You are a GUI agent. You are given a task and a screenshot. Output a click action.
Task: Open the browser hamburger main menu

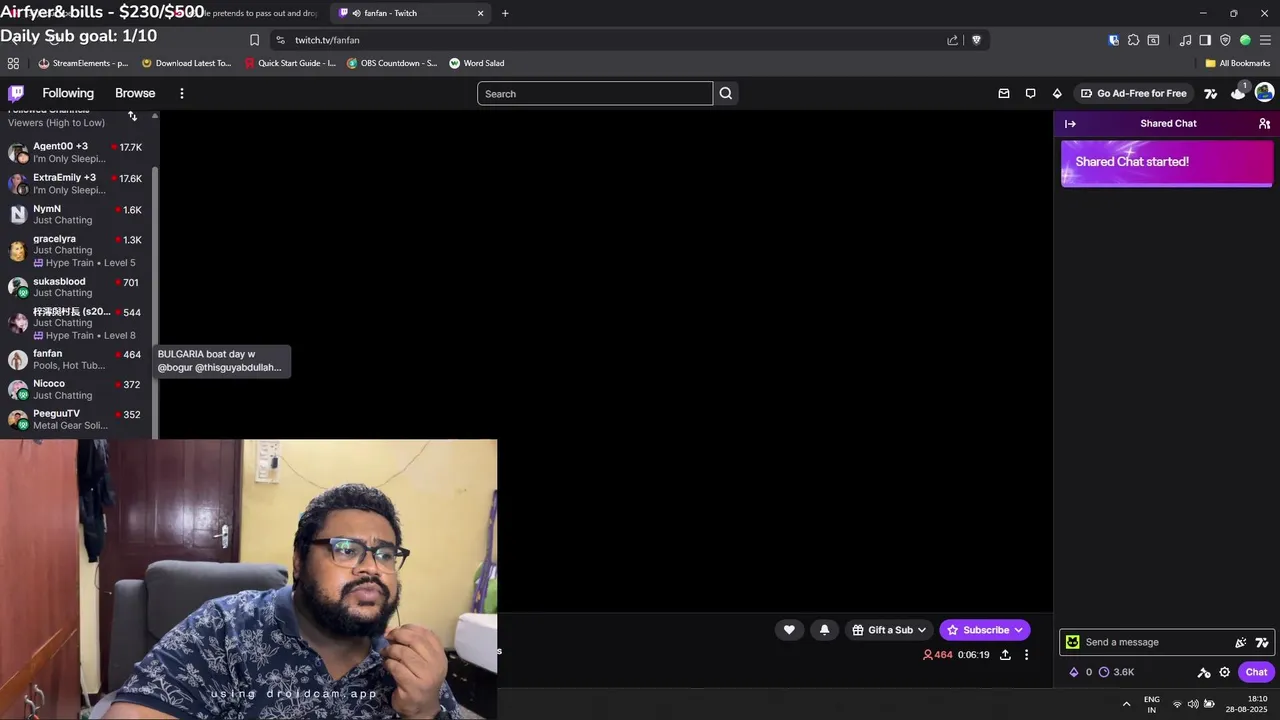1265,40
